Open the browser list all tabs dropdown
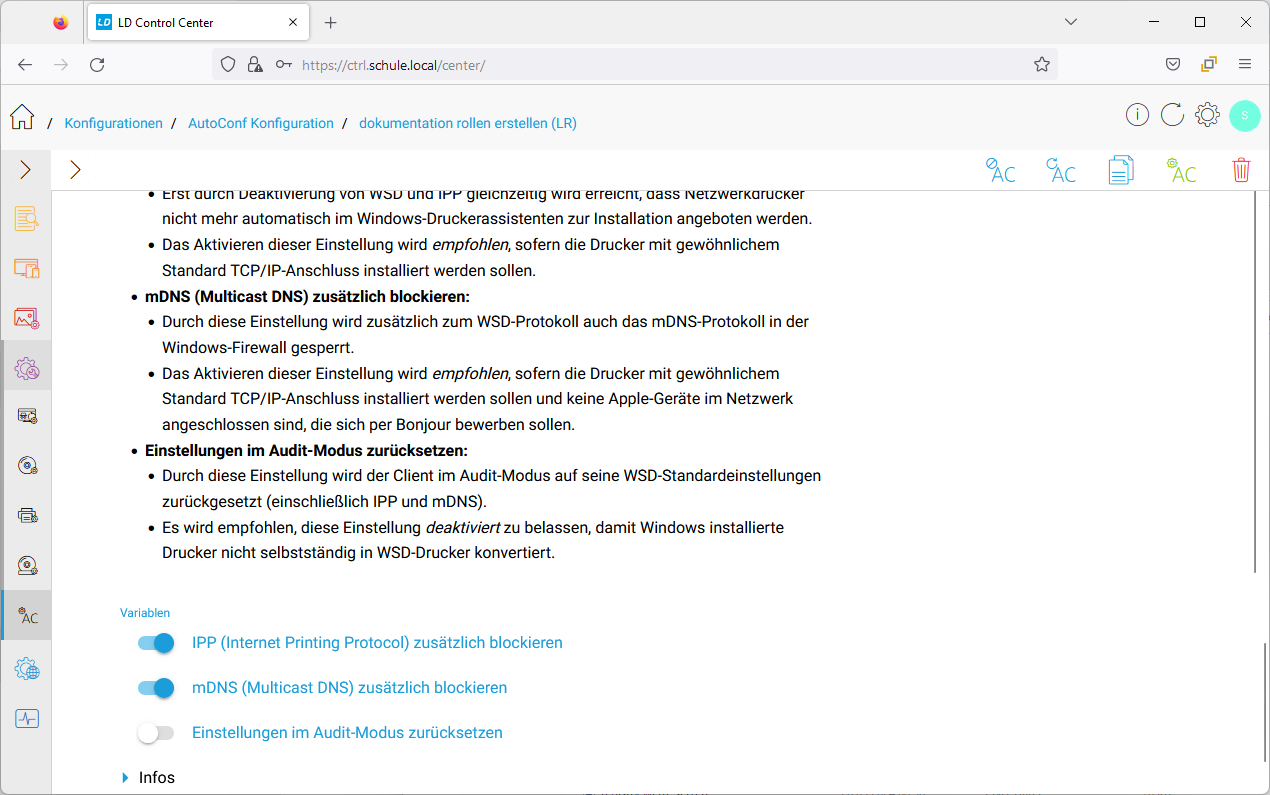 [1071, 22]
